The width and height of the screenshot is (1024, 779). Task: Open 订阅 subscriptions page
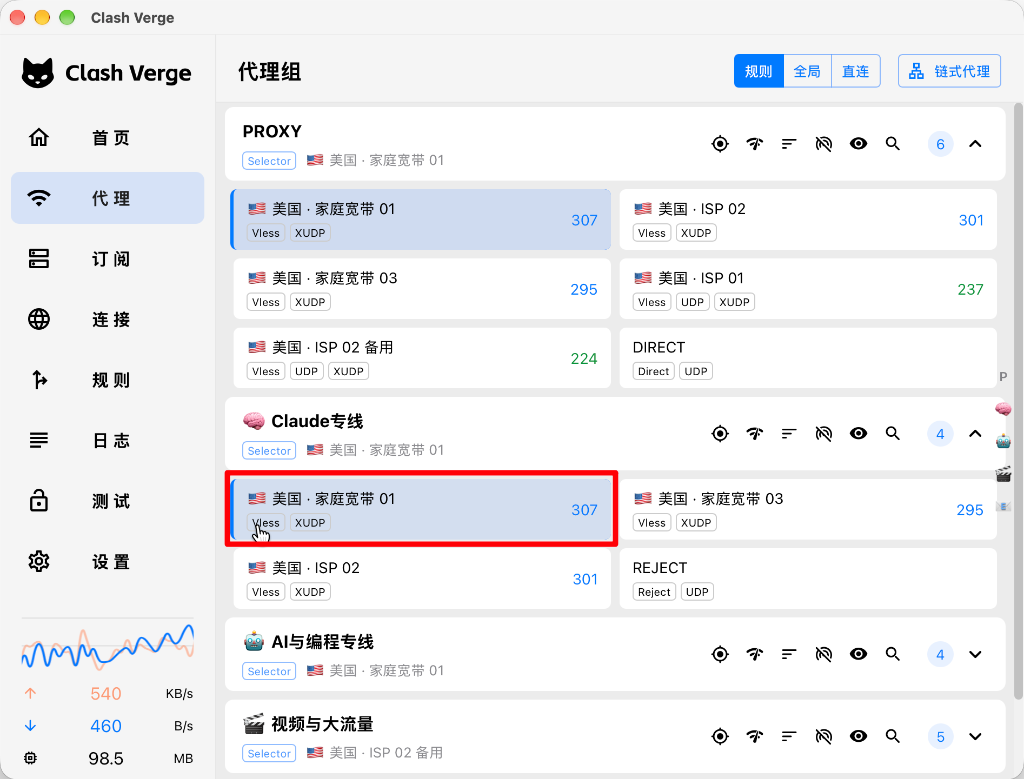[108, 259]
